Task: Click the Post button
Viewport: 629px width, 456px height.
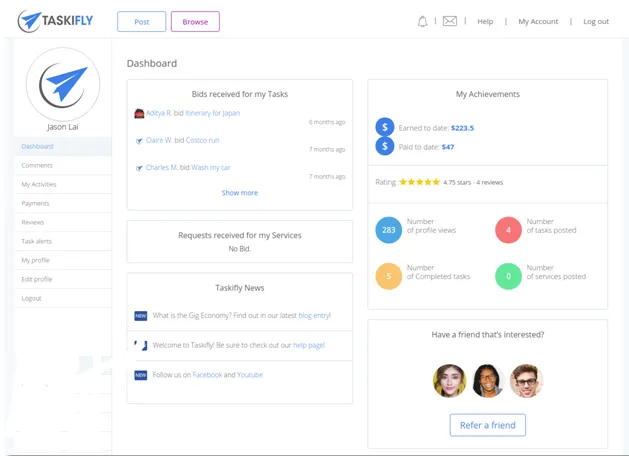Action: point(142,22)
